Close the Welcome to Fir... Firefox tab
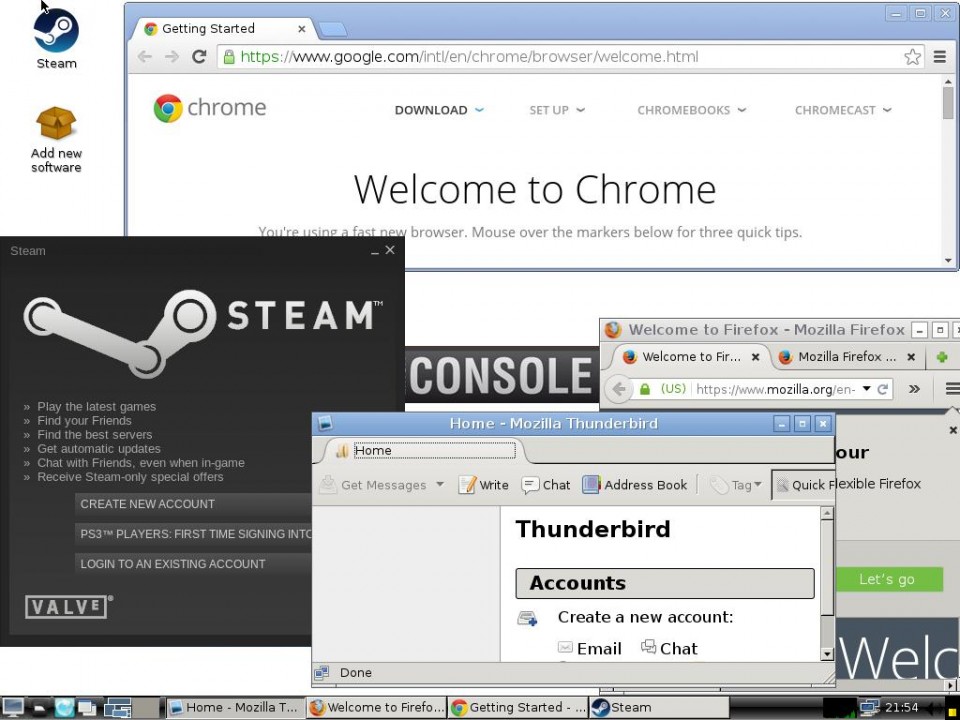 click(756, 357)
